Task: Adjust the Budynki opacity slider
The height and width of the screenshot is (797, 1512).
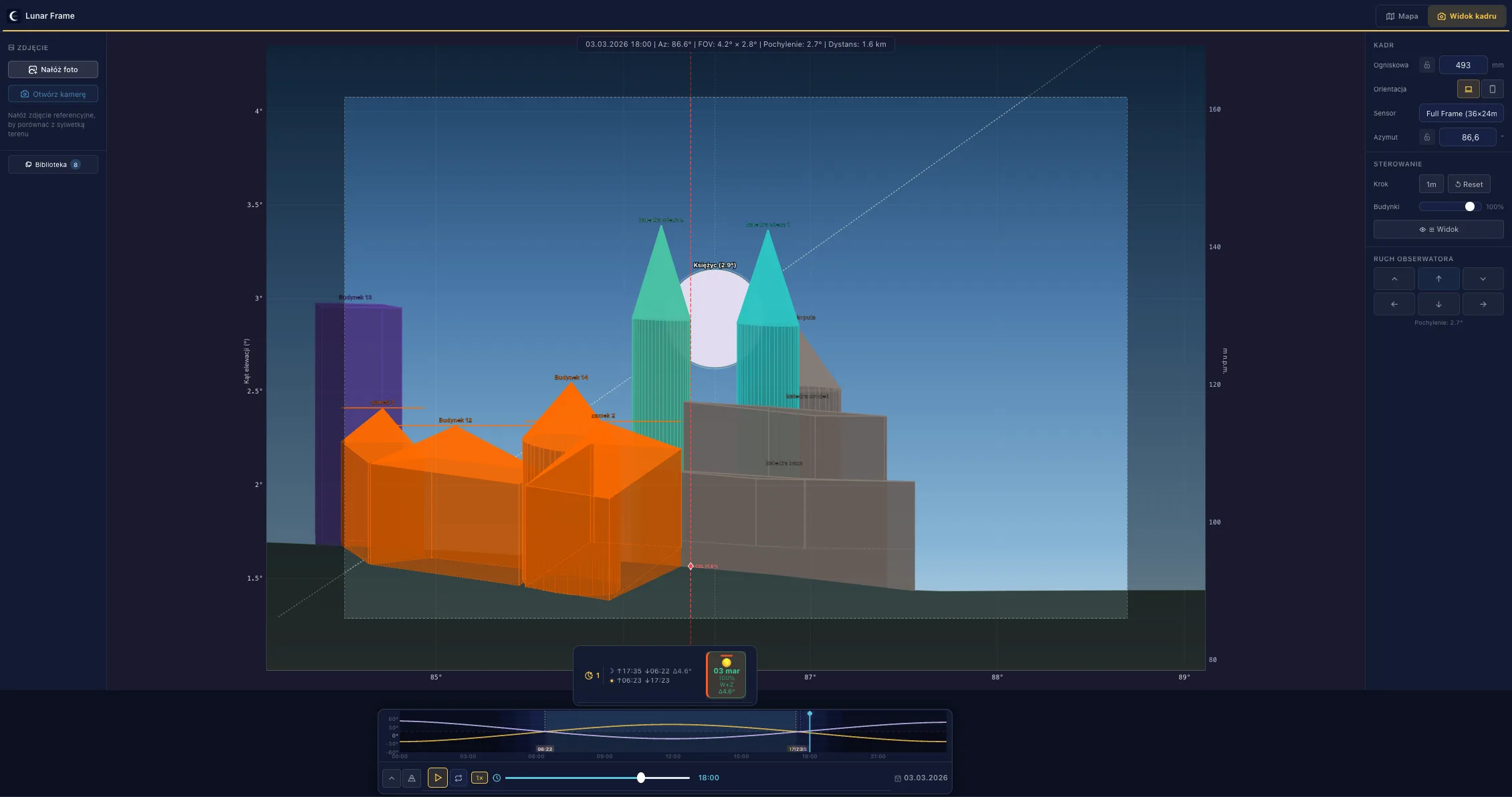Action: 1450,206
